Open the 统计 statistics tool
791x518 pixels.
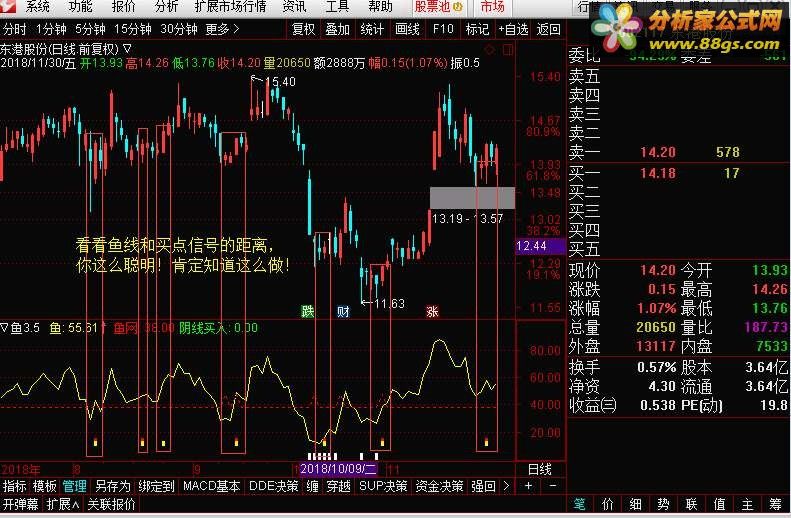[372, 29]
